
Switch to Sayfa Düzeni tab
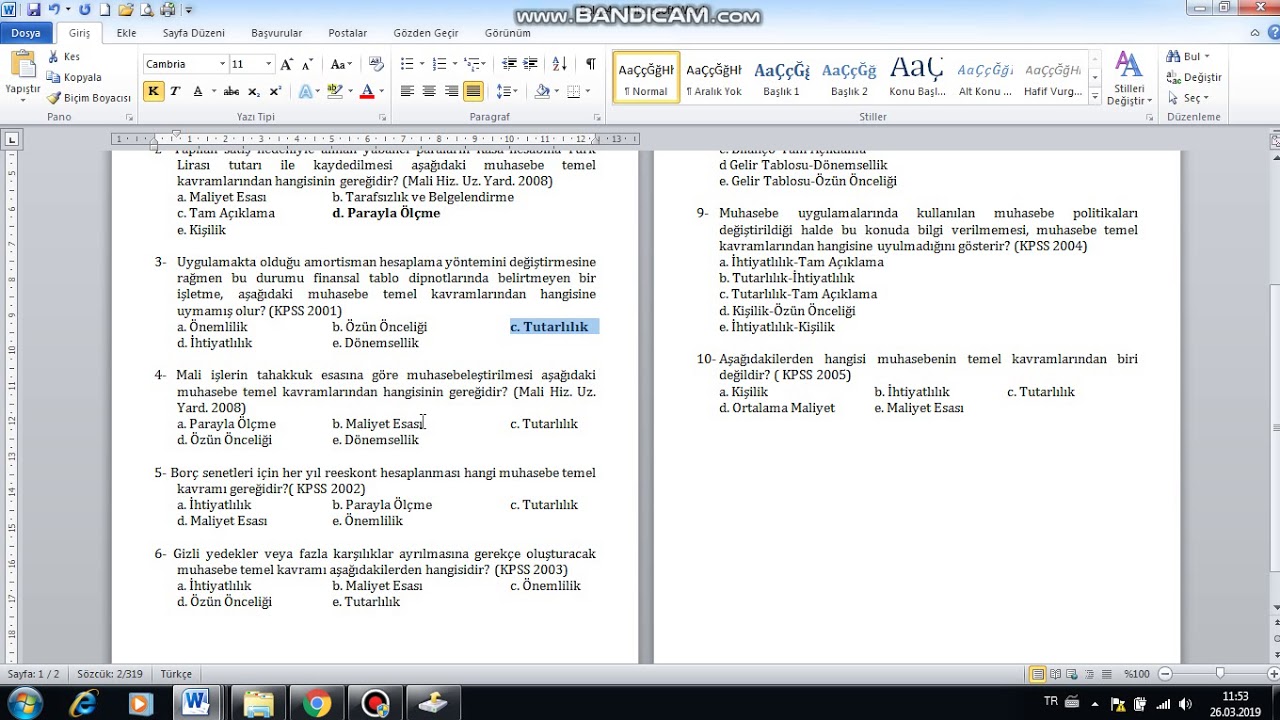194,33
